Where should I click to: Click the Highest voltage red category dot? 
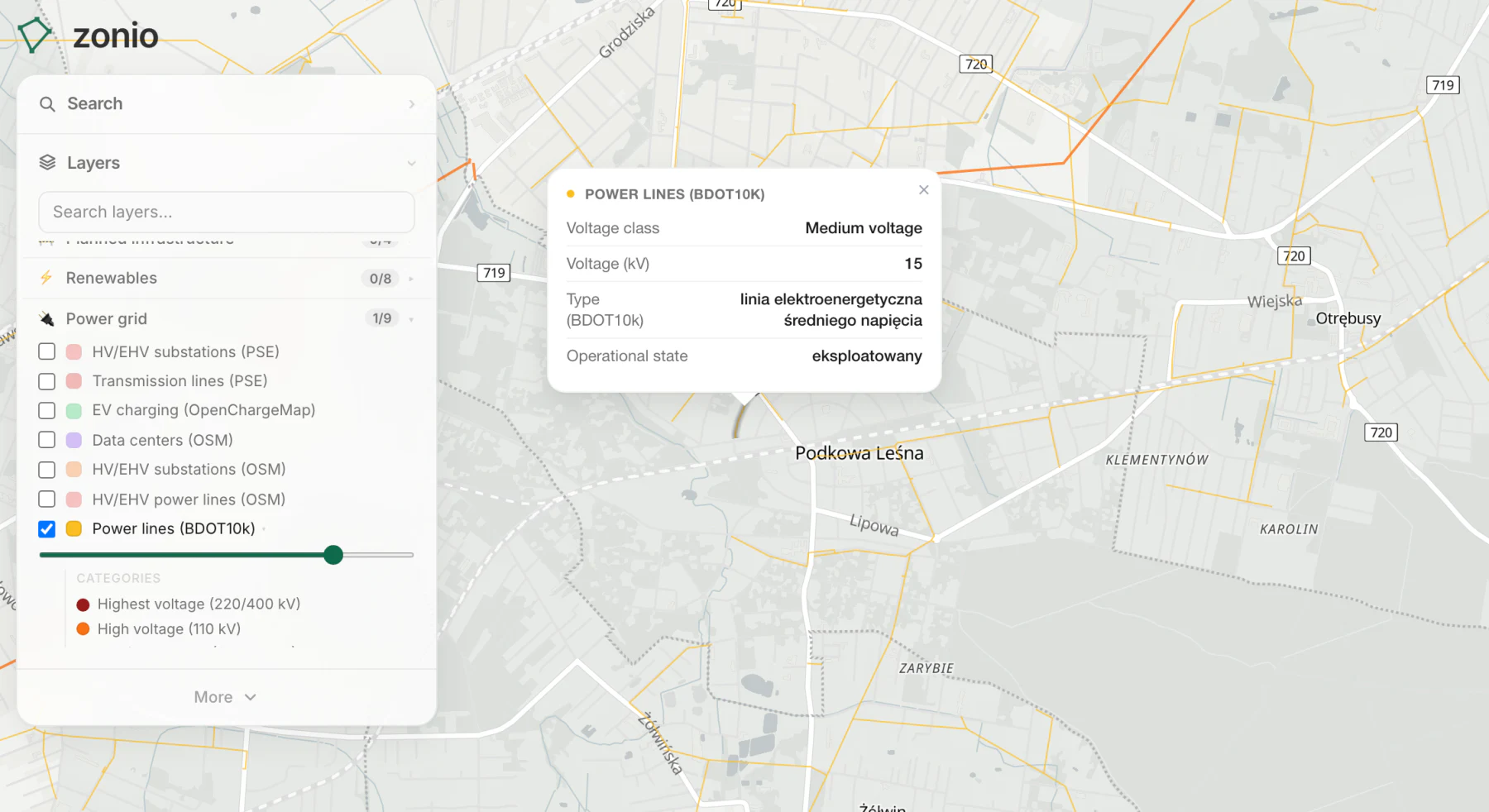pos(83,604)
